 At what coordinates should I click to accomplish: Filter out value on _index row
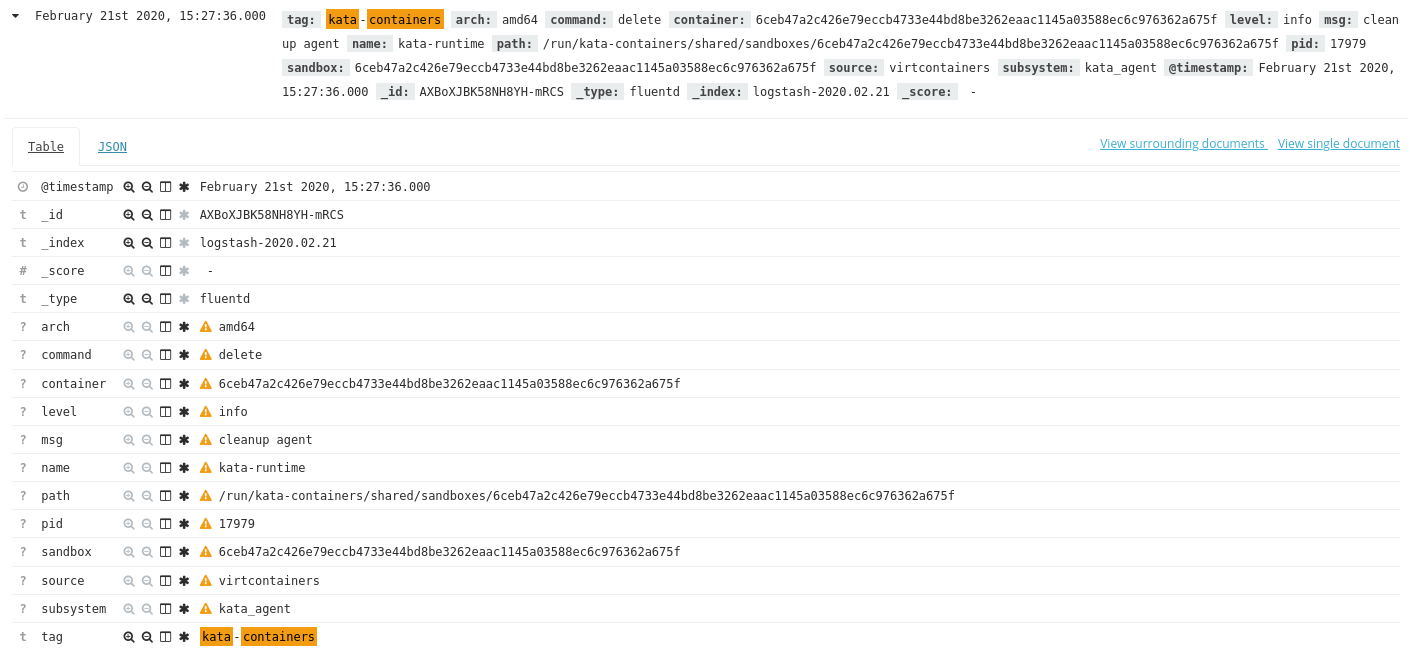tap(147, 243)
